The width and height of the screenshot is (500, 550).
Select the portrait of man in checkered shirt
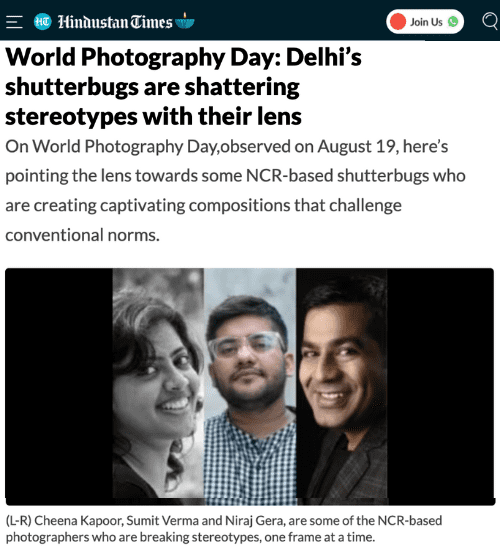click(x=250, y=387)
